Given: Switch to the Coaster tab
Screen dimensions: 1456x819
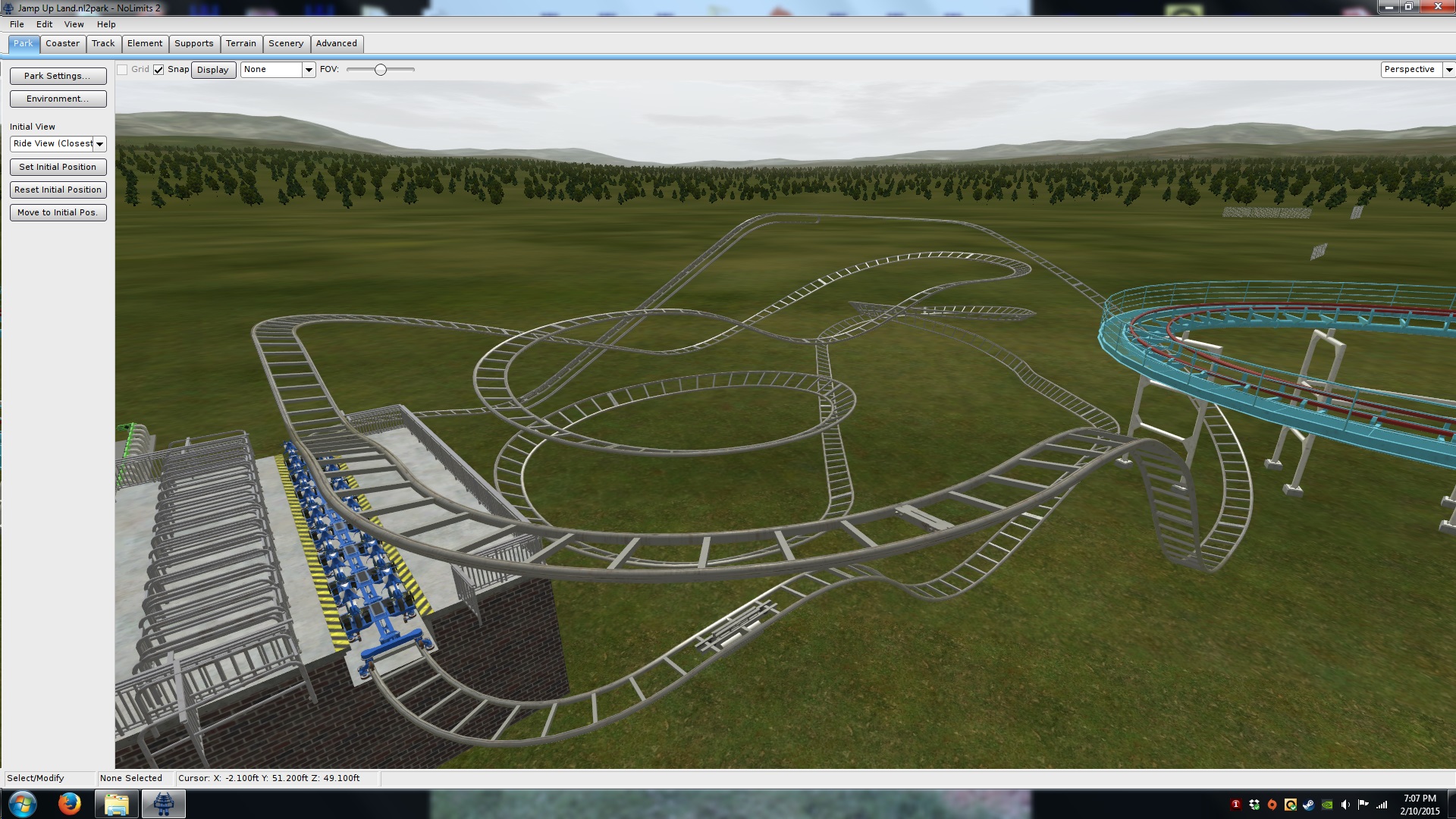Looking at the screenshot, I should pyautogui.click(x=62, y=44).
